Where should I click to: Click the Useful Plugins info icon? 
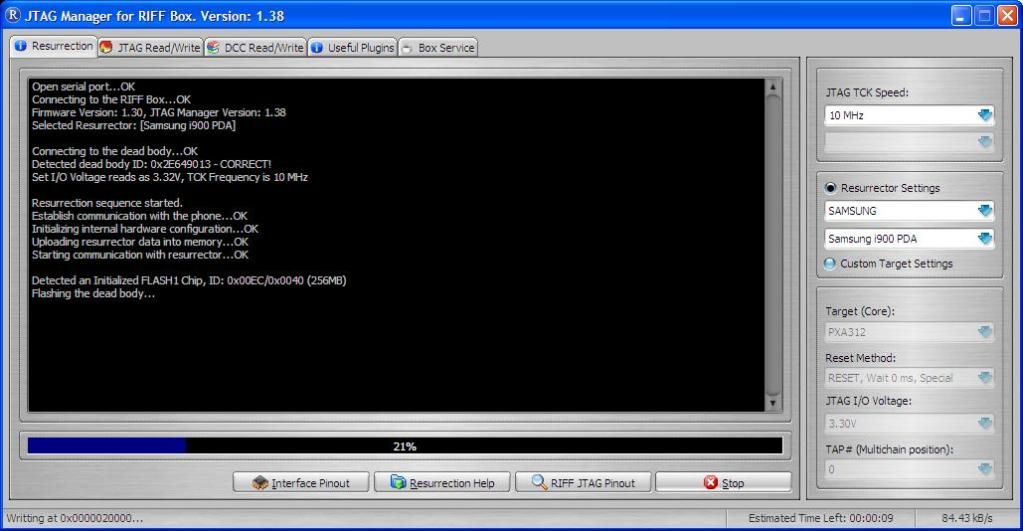(x=317, y=47)
